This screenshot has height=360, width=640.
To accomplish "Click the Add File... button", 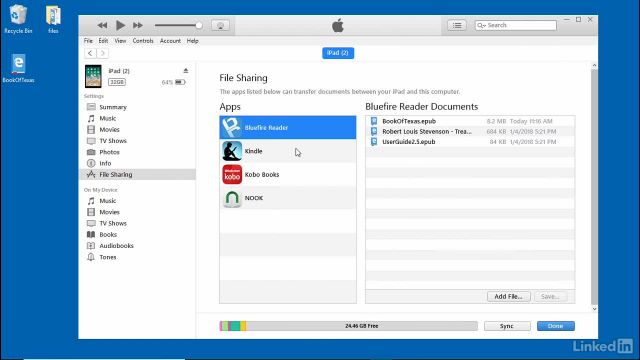I will 509,297.
